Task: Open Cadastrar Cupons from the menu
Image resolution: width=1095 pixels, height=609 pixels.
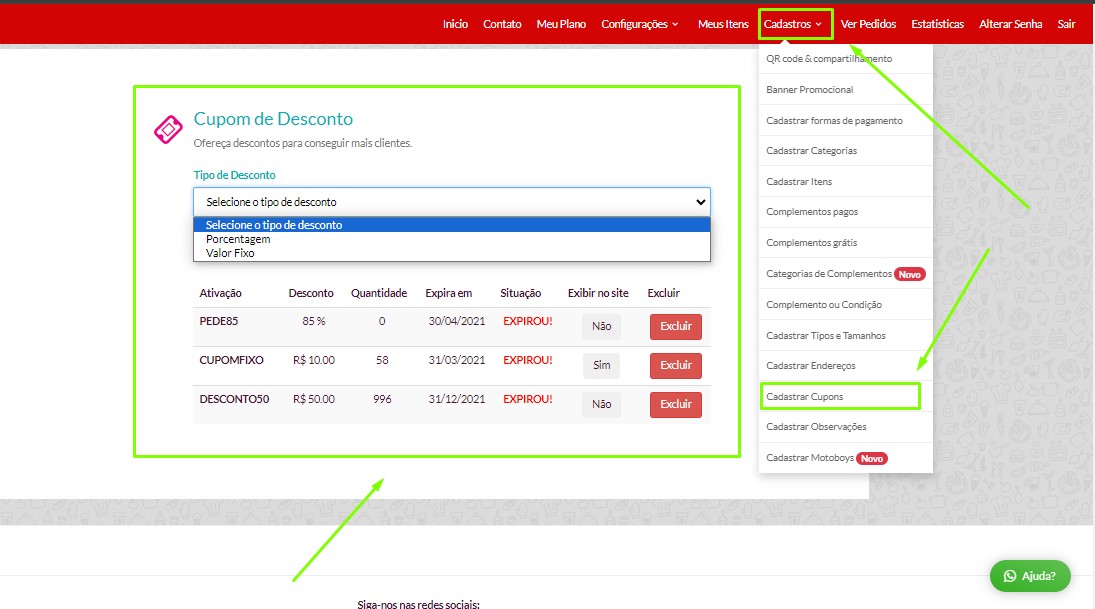Action: 805,397
